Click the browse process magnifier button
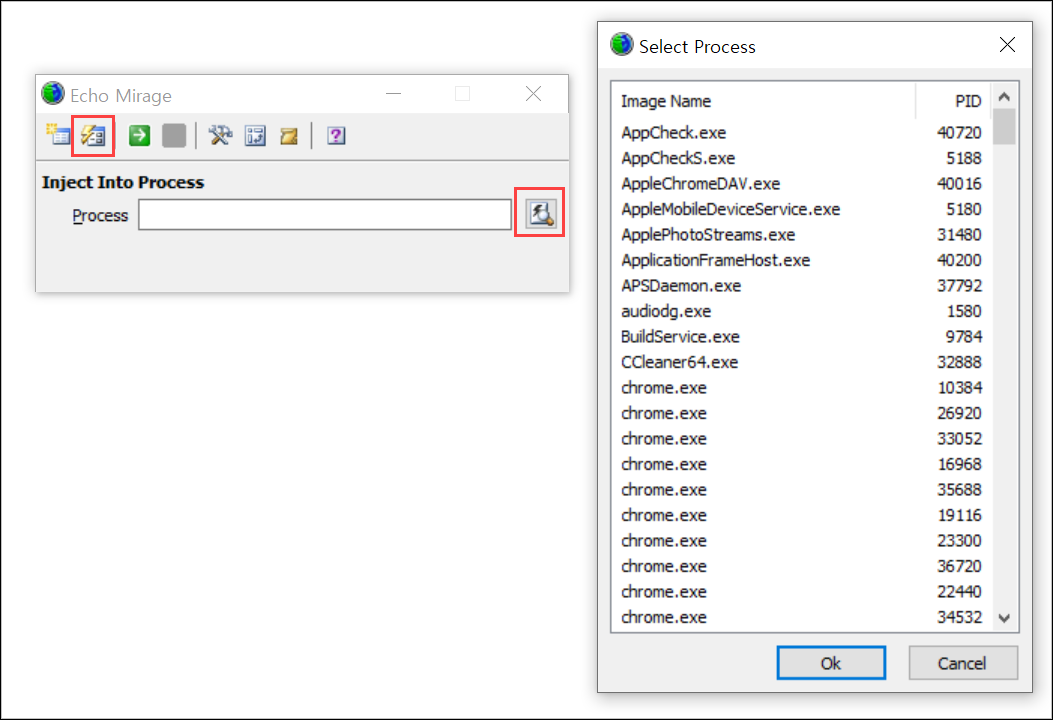This screenshot has height=720, width=1053. 540,214
